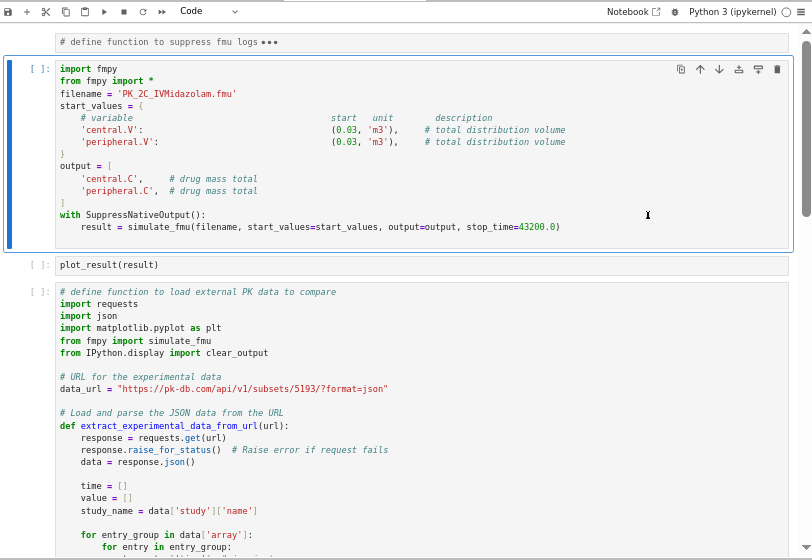This screenshot has width=812, height=560.
Task: Move the active cell up
Action: coord(700,69)
